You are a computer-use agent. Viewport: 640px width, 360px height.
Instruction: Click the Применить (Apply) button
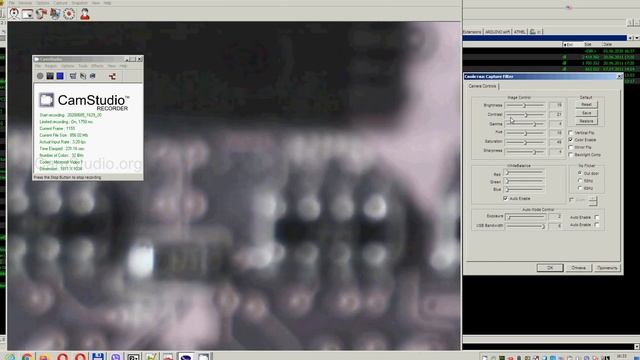(x=607, y=268)
